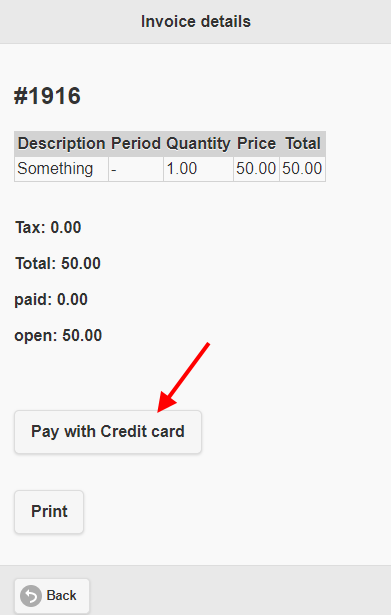Image resolution: width=391 pixels, height=615 pixels.
Task: Select the 50.00 price cell
Action: pyautogui.click(x=256, y=169)
